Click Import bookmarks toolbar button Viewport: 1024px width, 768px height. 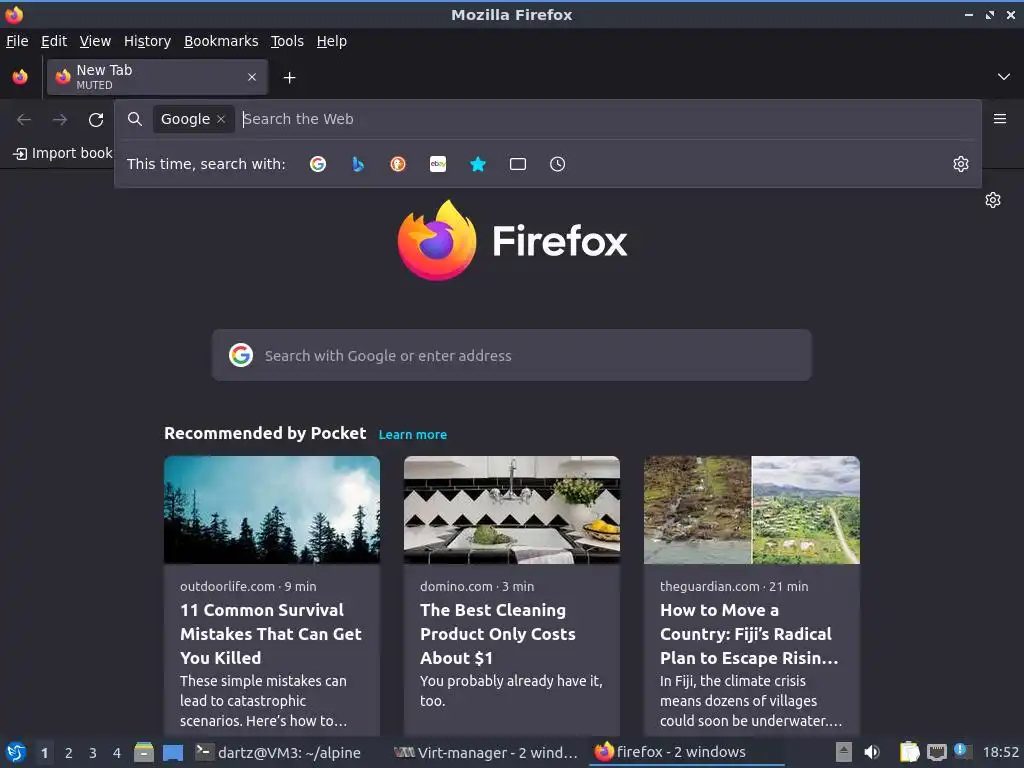pos(63,153)
